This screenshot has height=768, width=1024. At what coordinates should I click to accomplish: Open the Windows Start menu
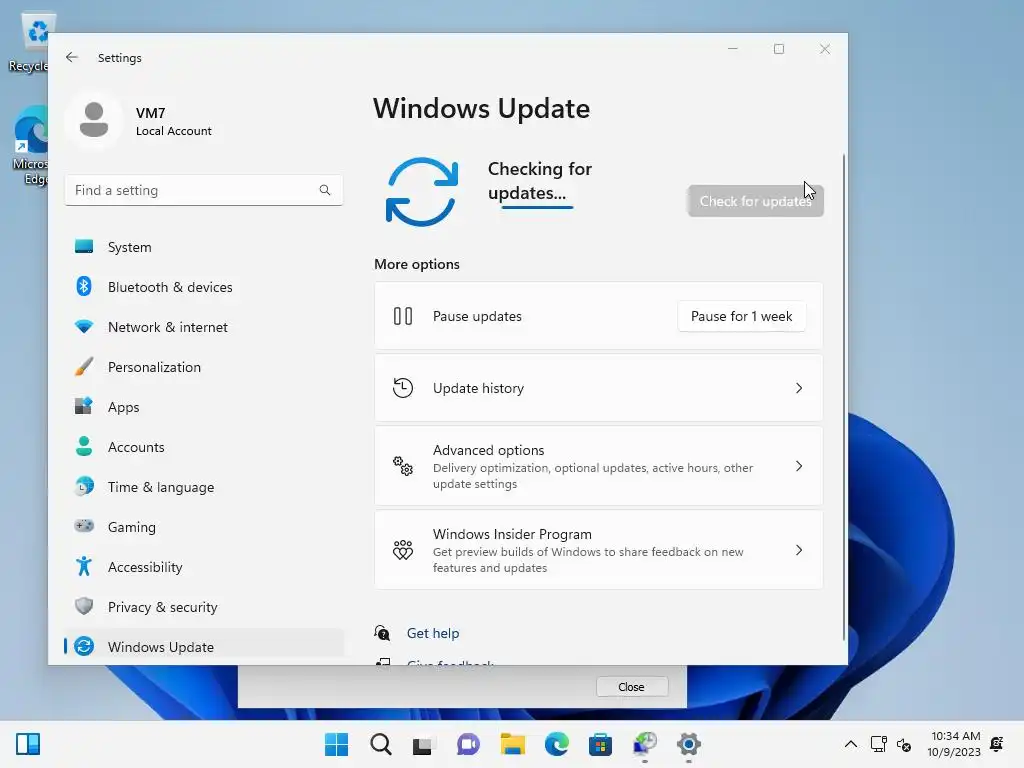[336, 744]
